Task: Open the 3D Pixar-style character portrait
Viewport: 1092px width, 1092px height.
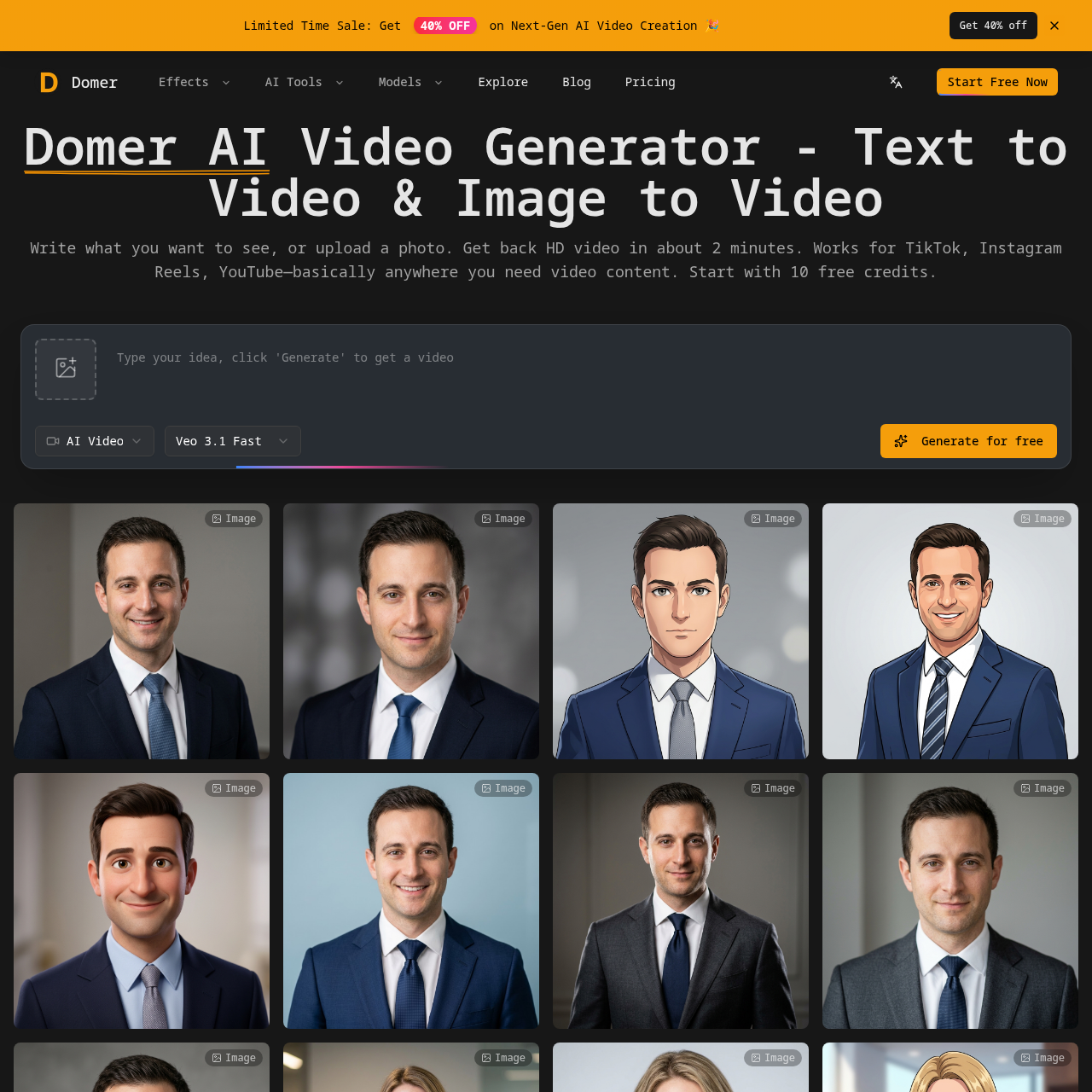Action: 142,901
